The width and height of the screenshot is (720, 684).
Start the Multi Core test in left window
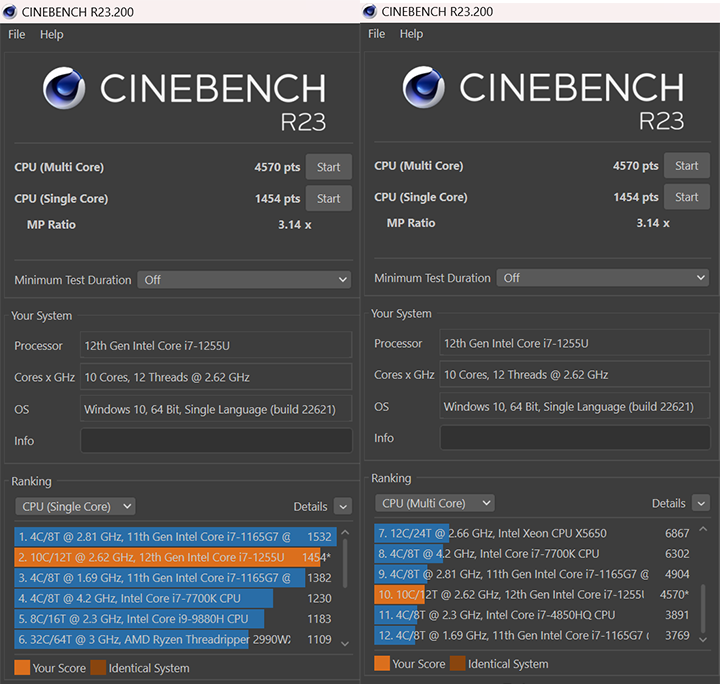pos(328,167)
